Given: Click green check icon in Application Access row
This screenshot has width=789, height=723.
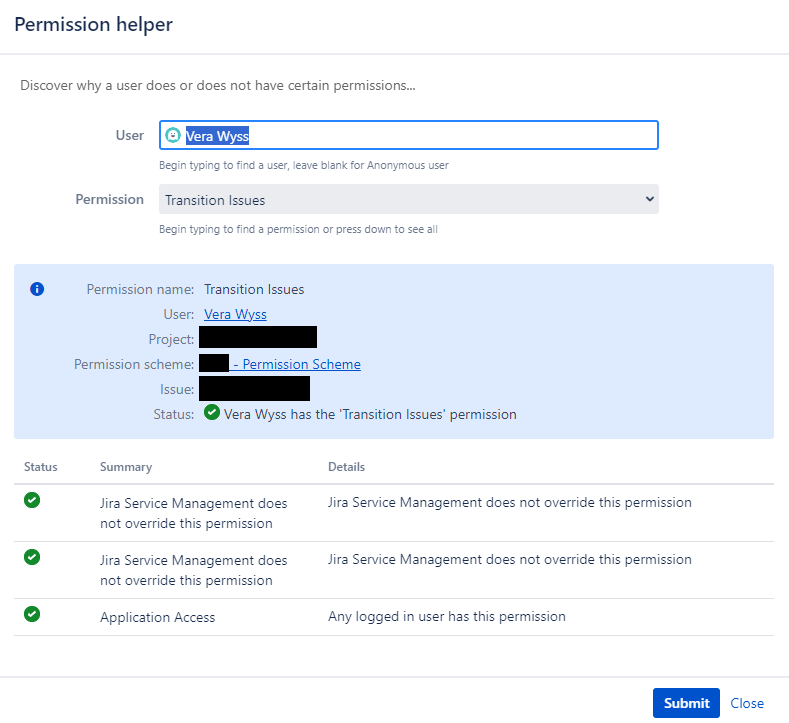Looking at the screenshot, I should coord(32,614).
